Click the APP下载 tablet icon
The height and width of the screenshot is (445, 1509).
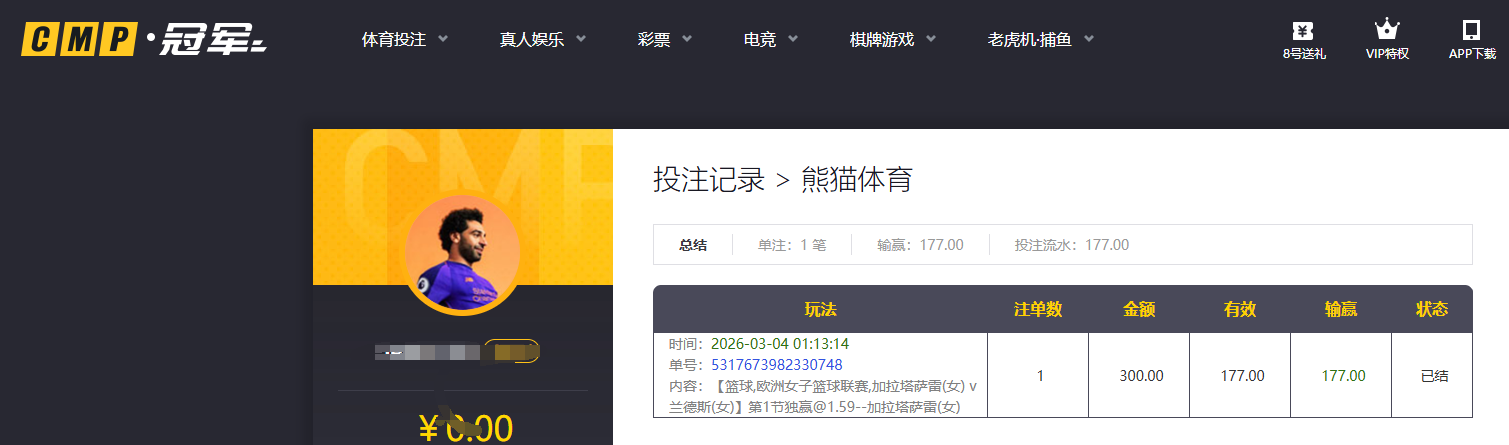(1471, 30)
